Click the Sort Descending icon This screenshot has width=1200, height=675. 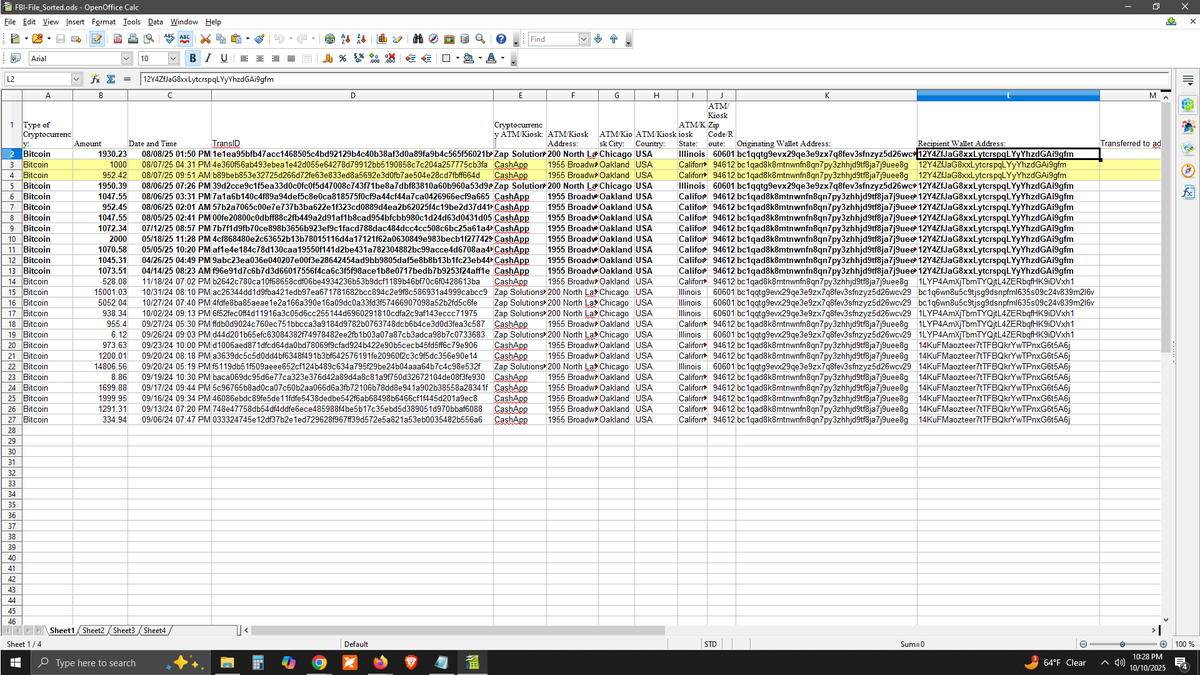tap(361, 39)
